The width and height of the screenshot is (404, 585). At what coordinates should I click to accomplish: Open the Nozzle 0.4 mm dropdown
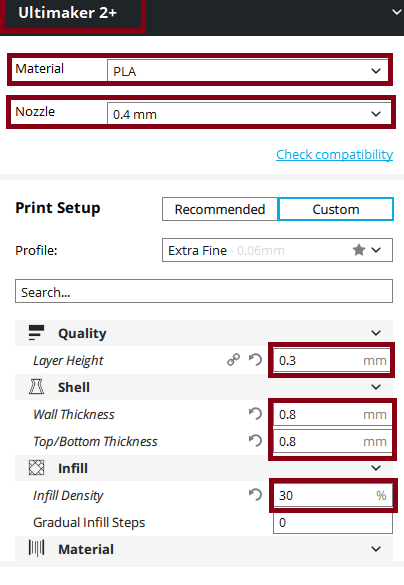(248, 113)
